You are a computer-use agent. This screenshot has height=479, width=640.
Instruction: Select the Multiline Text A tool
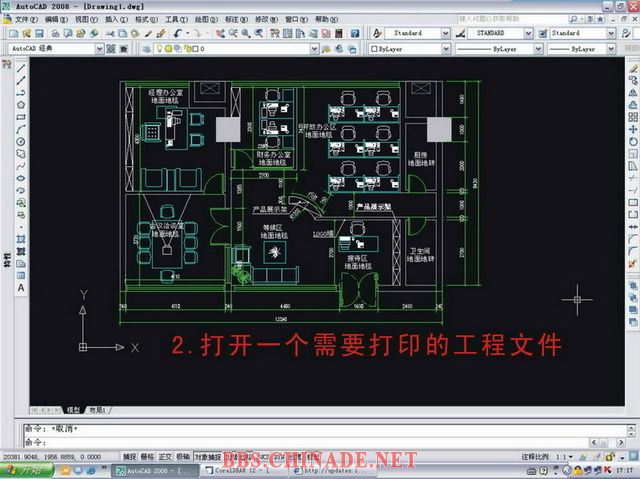tap(21, 288)
